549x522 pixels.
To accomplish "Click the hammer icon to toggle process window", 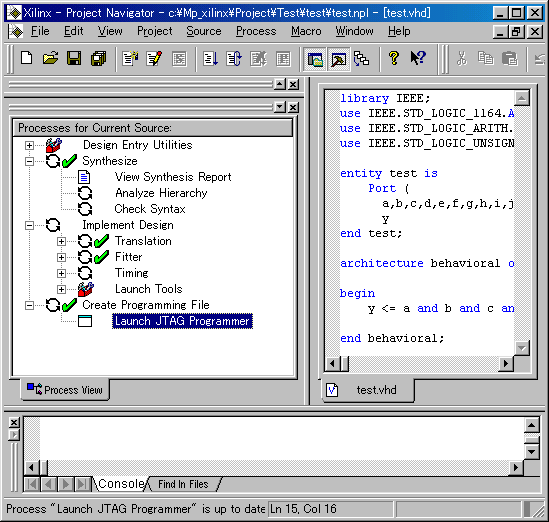I will click(x=339, y=59).
